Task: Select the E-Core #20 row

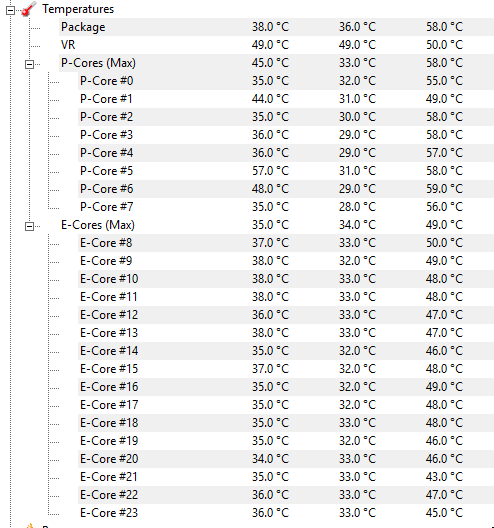Action: pyautogui.click(x=286, y=459)
